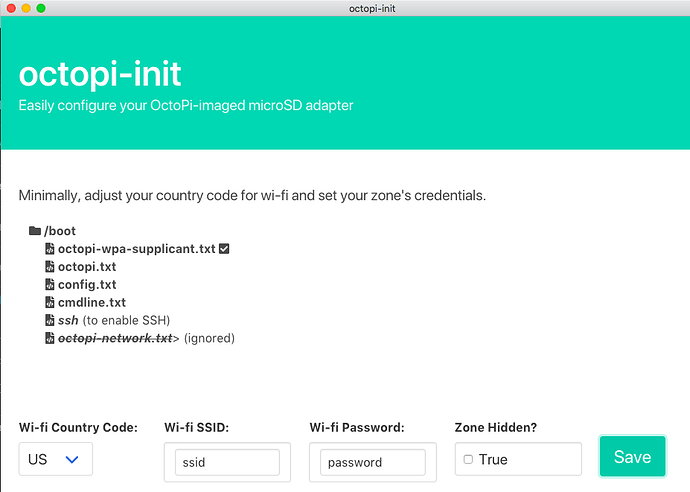
Task: Click the green zoom window button
Action: 41,8
